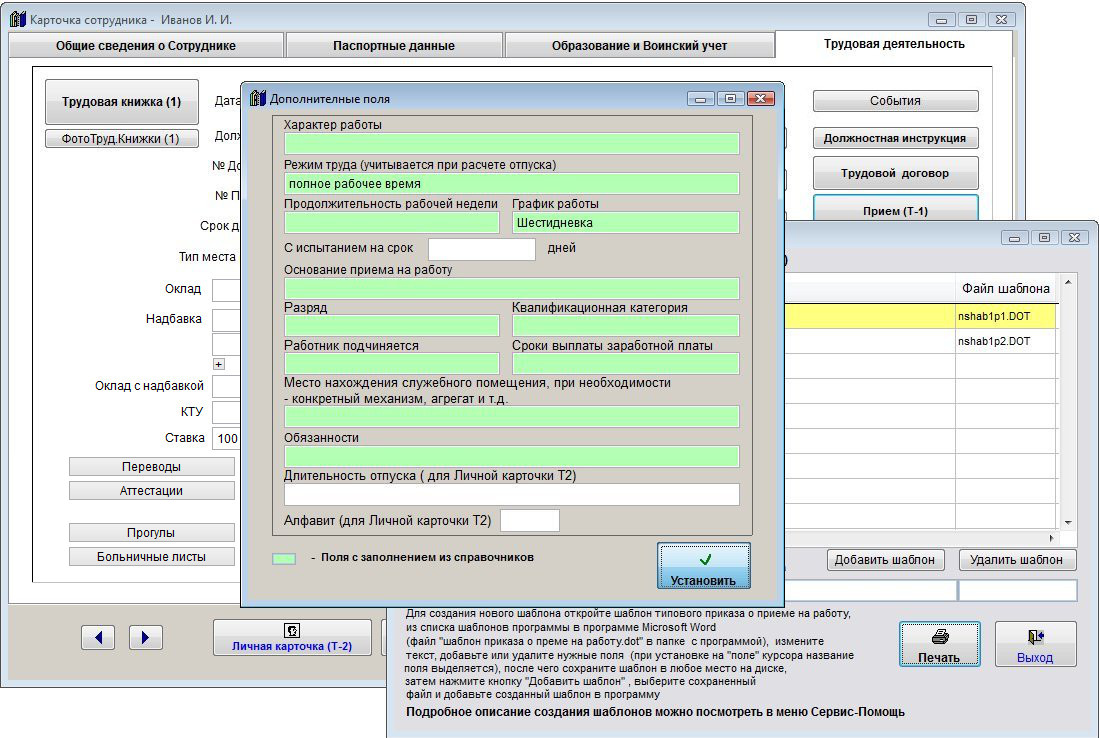Open the График работы reference field
The image size is (1099, 738).
[625, 223]
